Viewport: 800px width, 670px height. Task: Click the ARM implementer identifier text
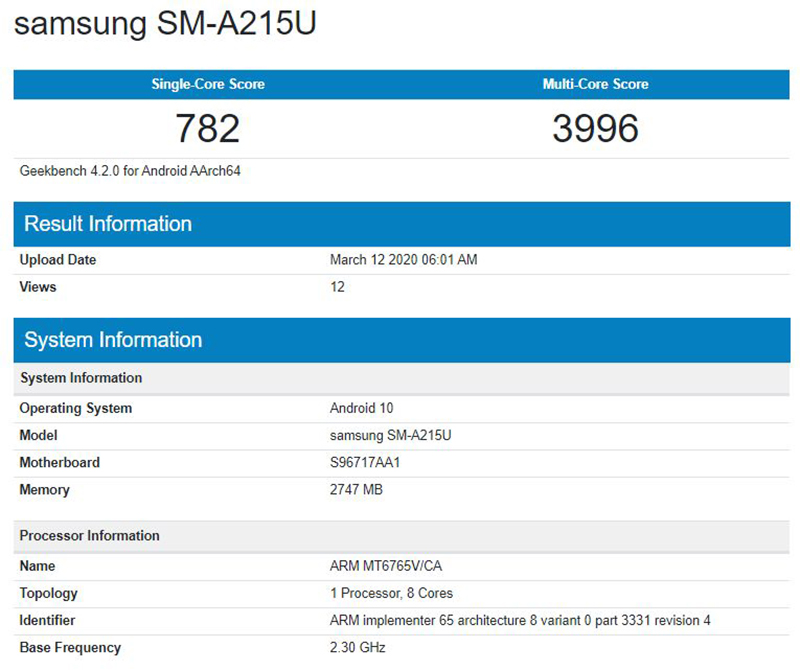click(x=520, y=620)
